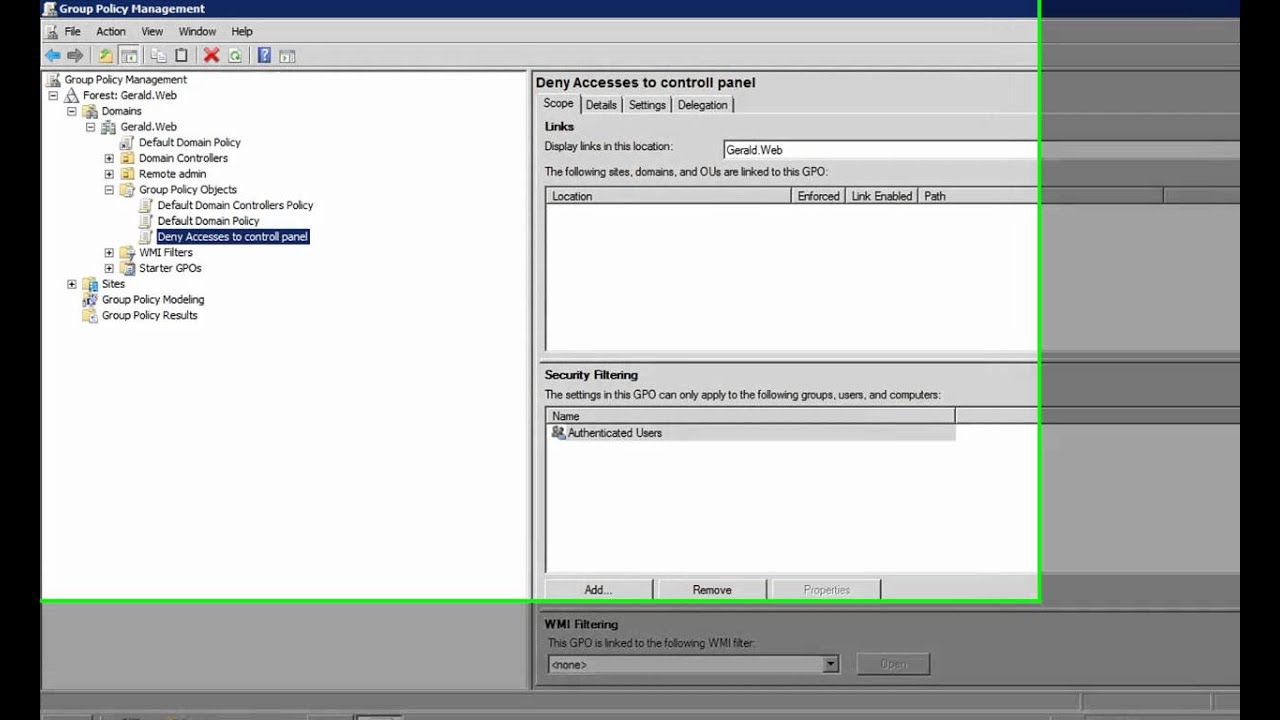Viewport: 1280px width, 720px height.
Task: Click the Authenticated Users group icon
Action: point(558,433)
